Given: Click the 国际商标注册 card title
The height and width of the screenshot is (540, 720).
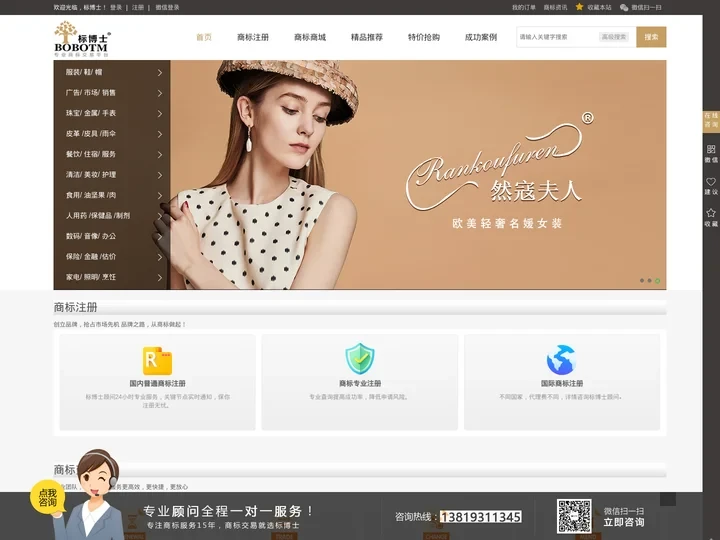Looking at the screenshot, I should click(562, 383).
